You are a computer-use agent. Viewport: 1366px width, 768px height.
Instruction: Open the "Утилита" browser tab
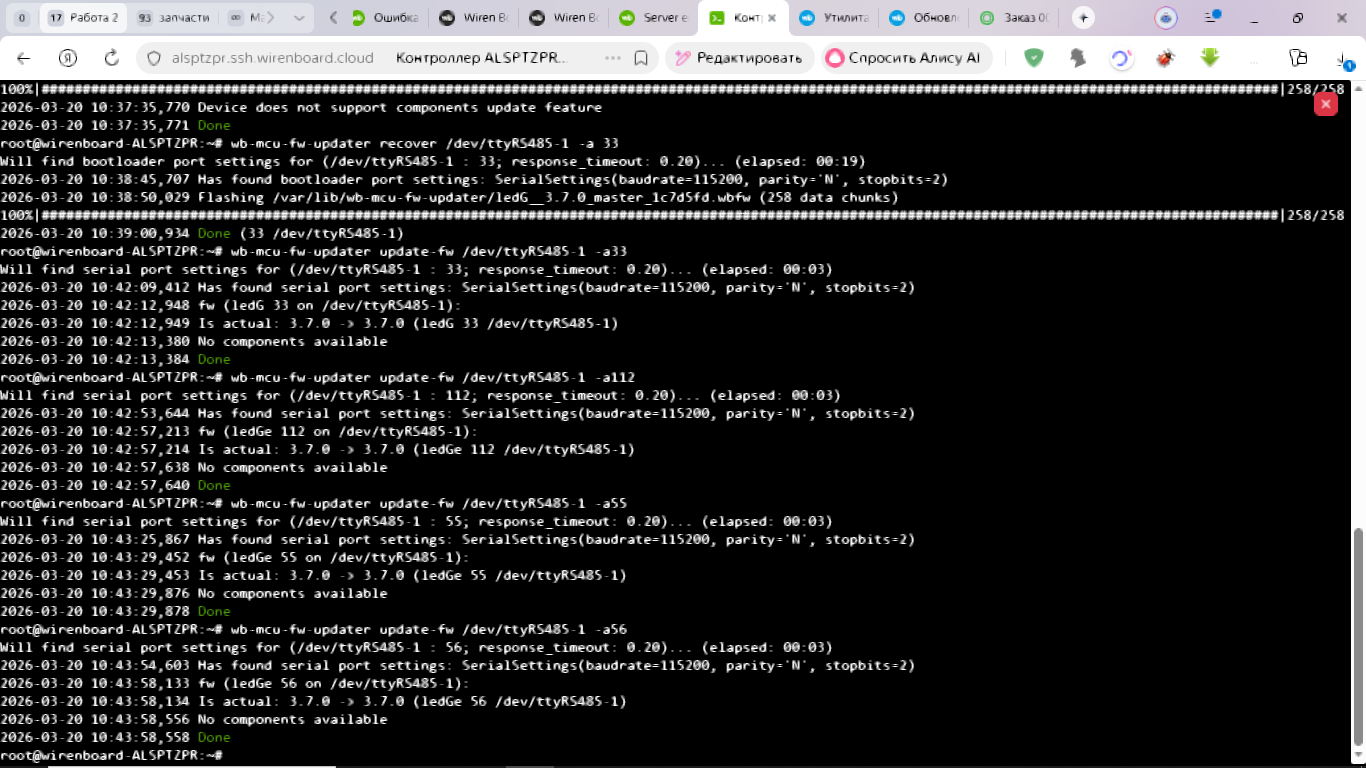(835, 18)
